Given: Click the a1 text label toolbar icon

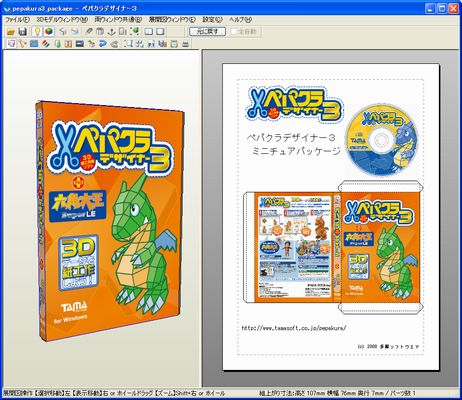Looking at the screenshot, I should point(151,43).
